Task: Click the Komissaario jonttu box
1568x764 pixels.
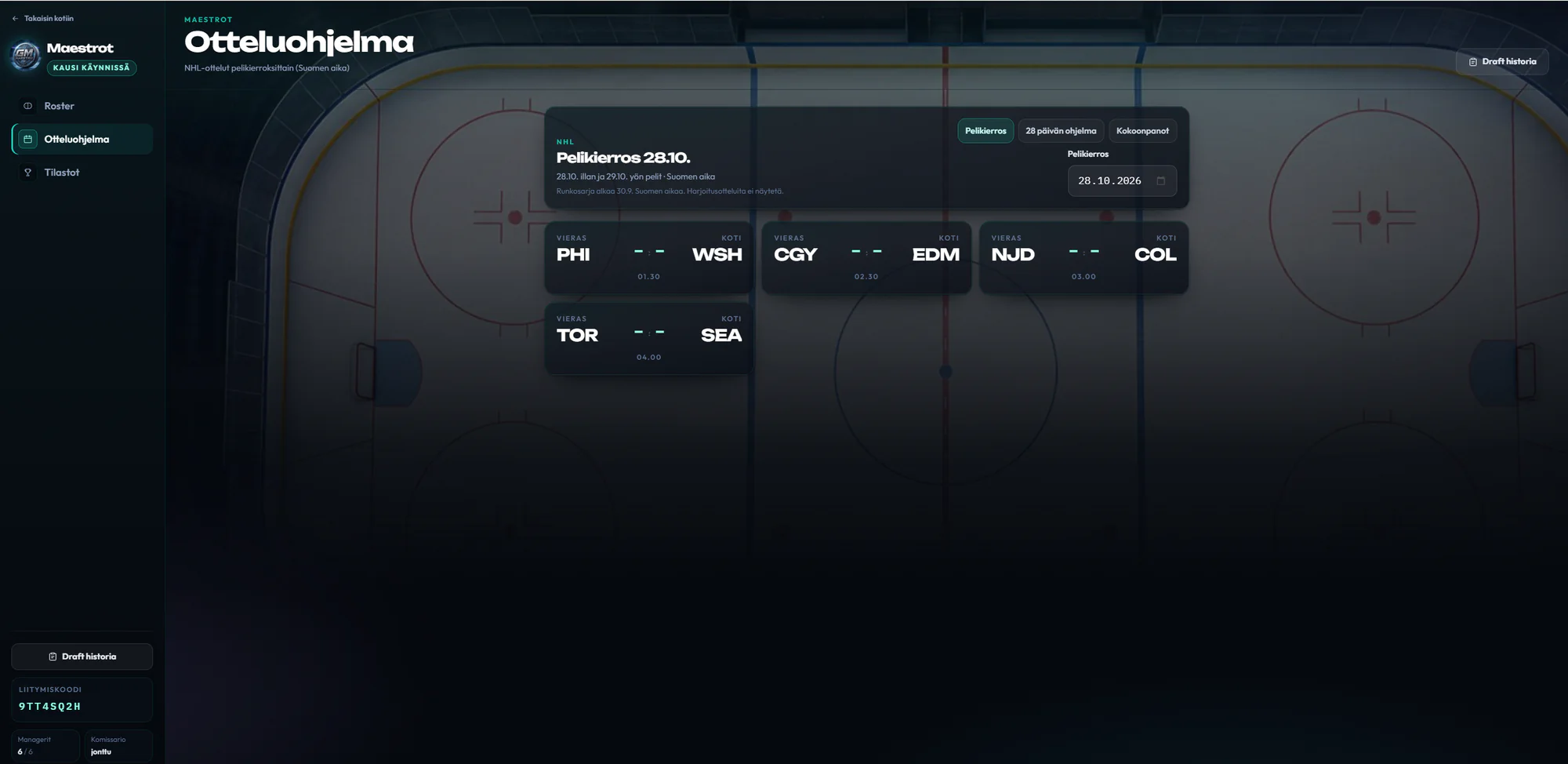Action: click(118, 745)
